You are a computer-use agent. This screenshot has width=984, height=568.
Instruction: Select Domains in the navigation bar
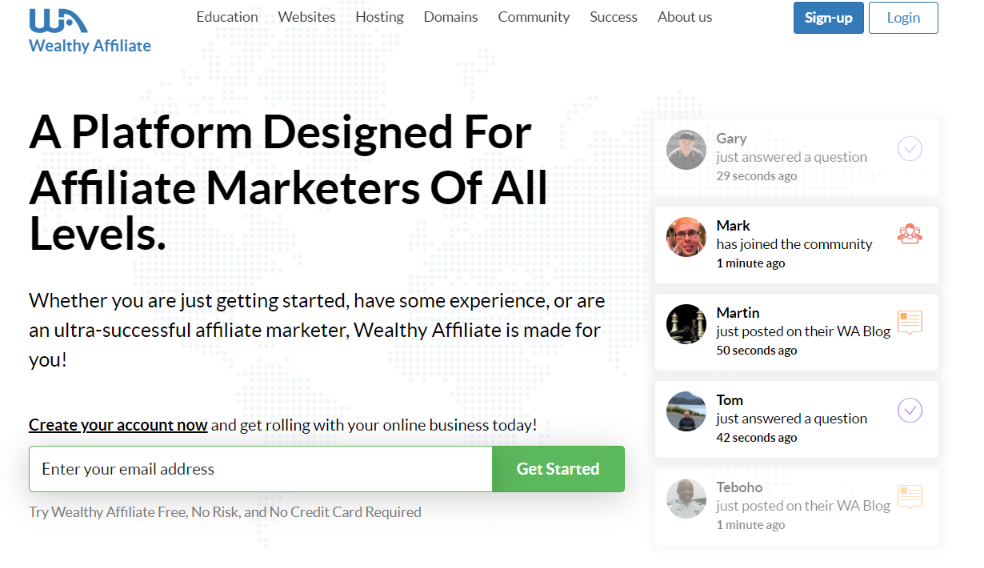450,17
